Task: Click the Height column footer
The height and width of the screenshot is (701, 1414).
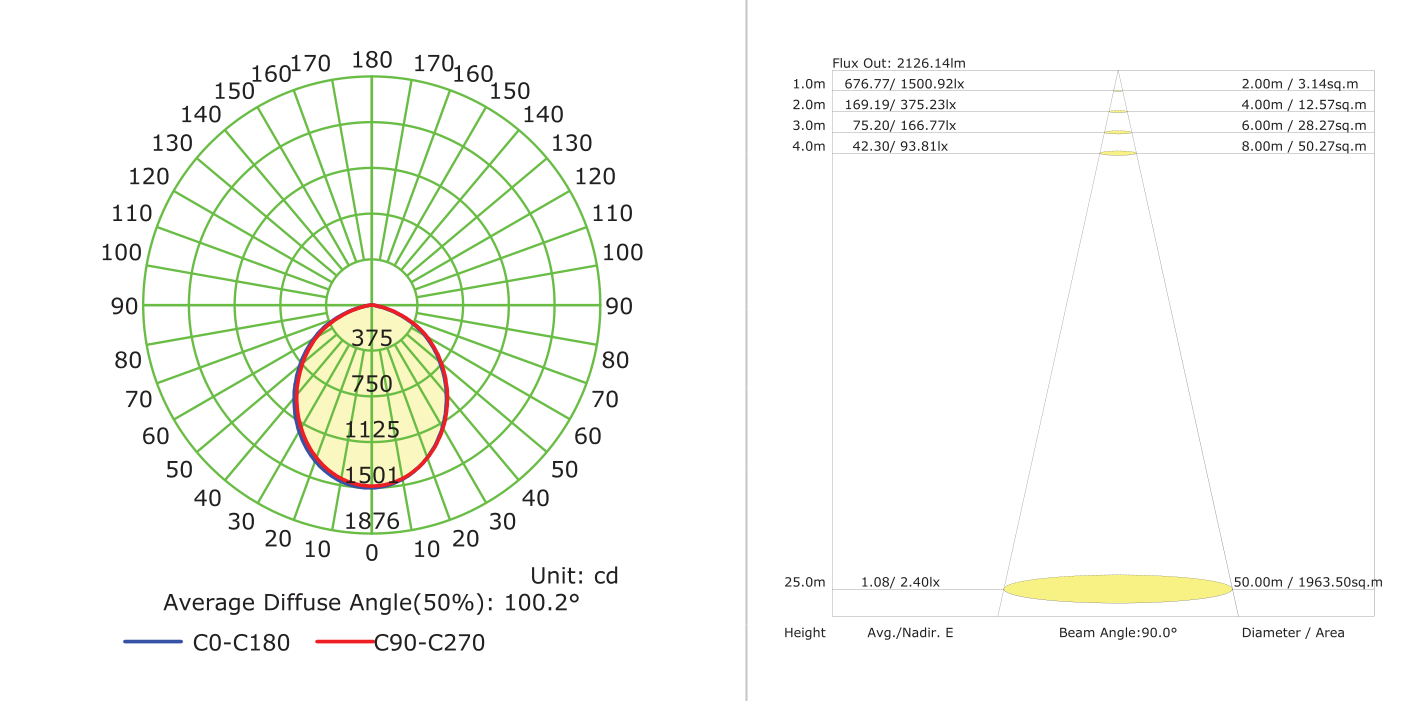Action: (805, 633)
